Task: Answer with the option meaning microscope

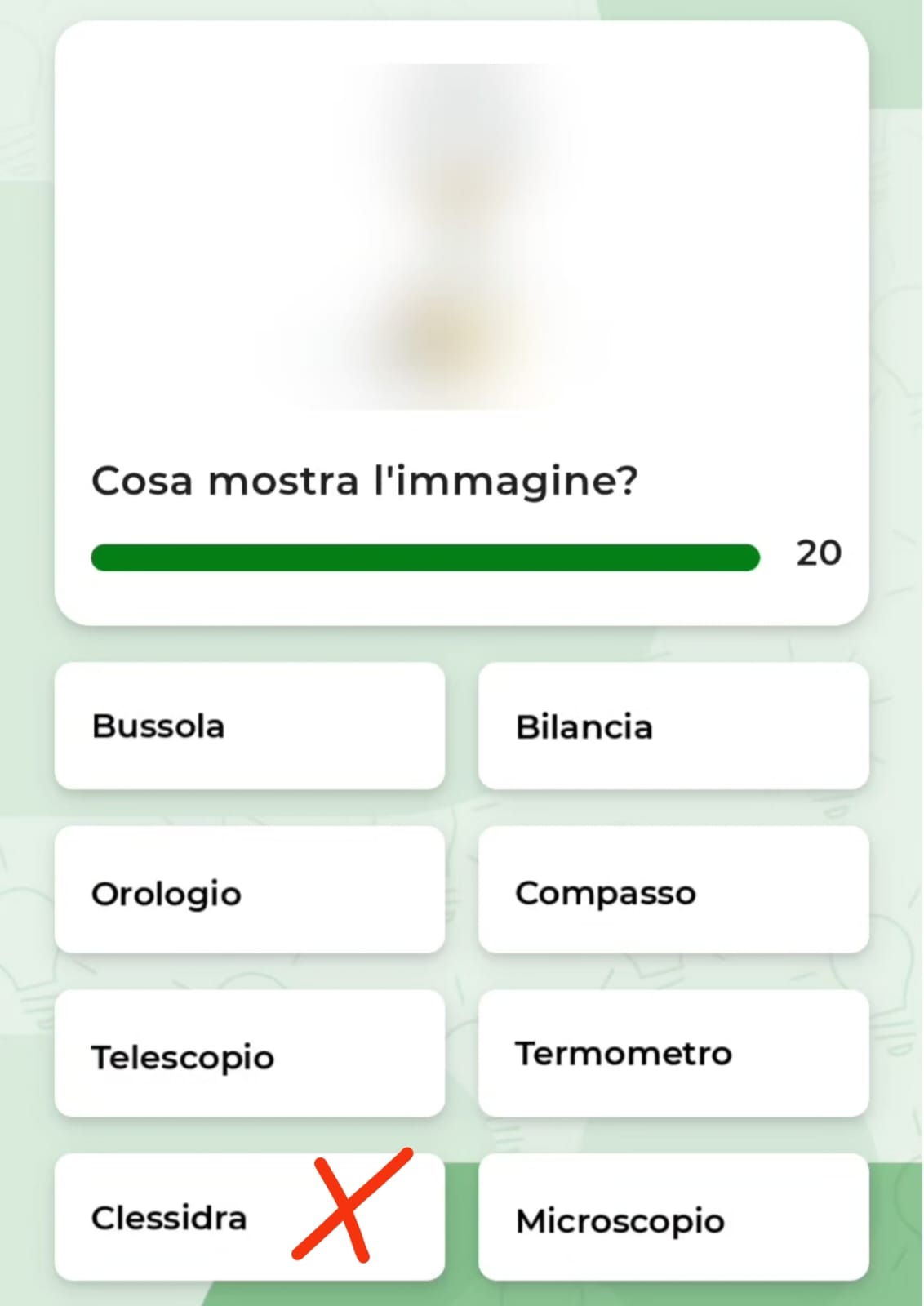Action: (x=673, y=1217)
